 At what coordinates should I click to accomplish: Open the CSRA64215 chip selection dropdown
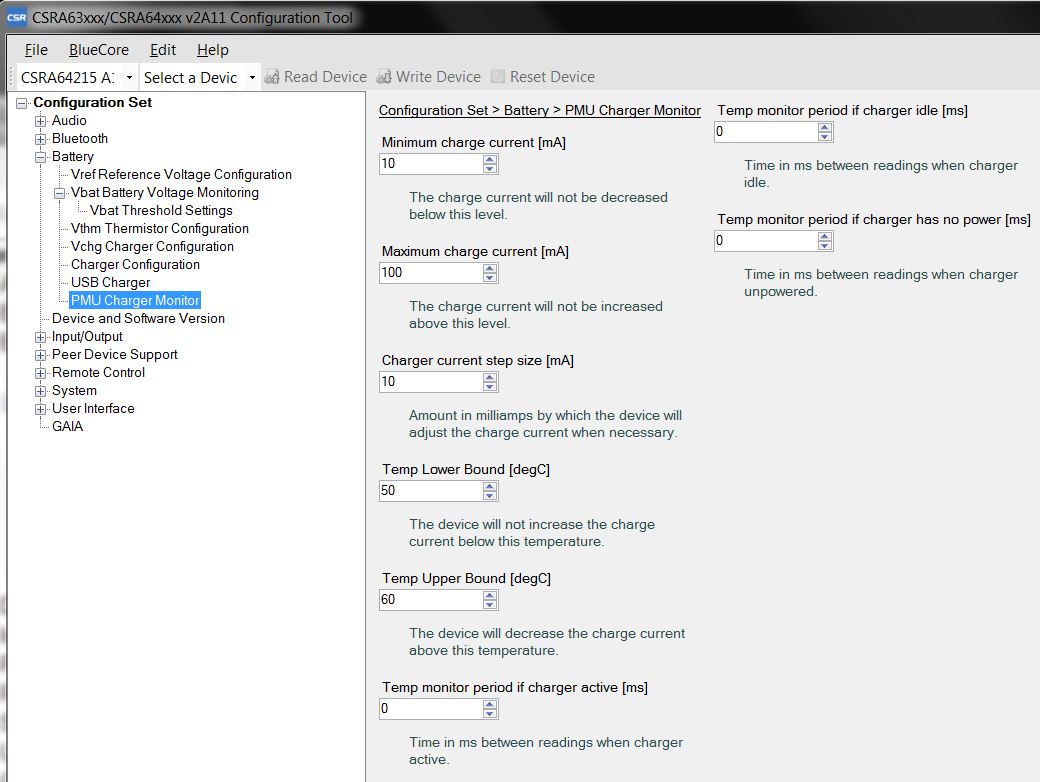(129, 78)
